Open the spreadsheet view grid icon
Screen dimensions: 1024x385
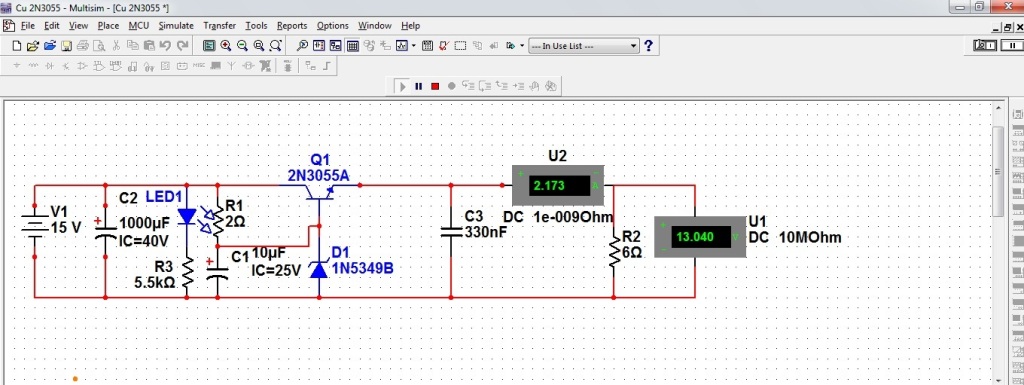[x=353, y=46]
